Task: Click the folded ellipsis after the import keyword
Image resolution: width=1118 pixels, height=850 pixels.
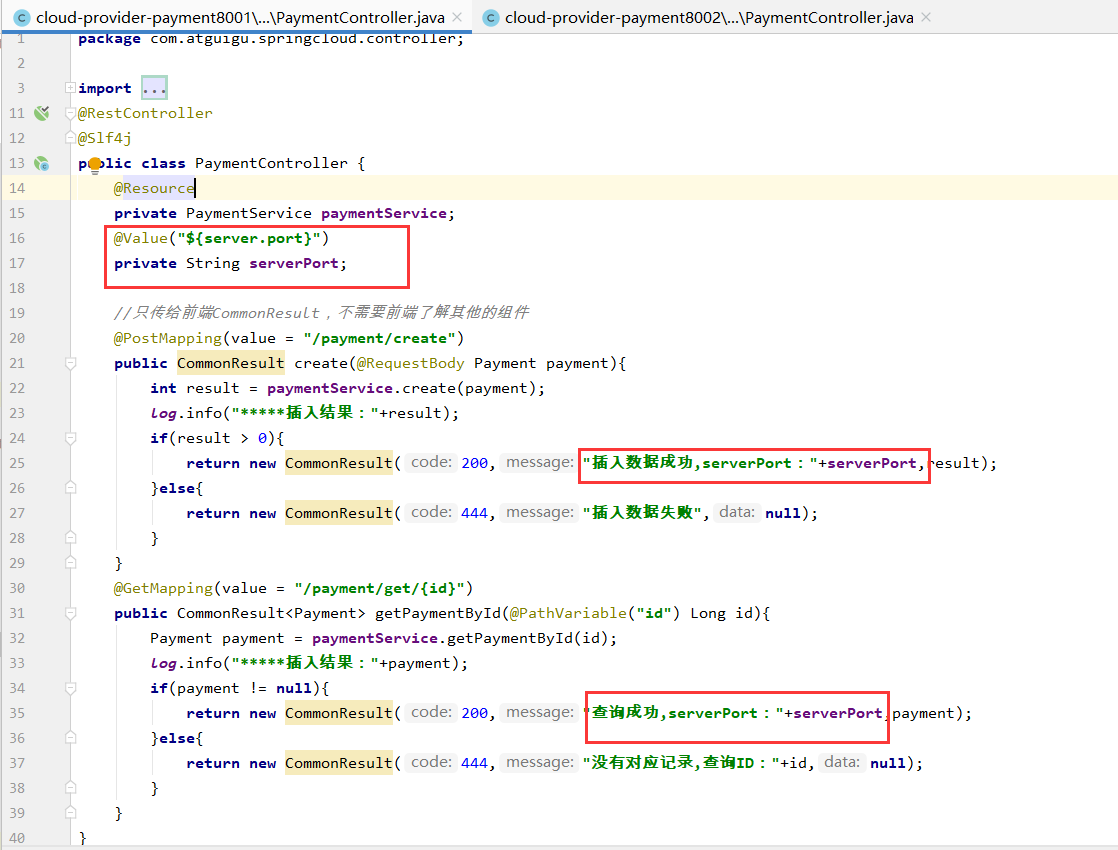Action: click(x=154, y=88)
